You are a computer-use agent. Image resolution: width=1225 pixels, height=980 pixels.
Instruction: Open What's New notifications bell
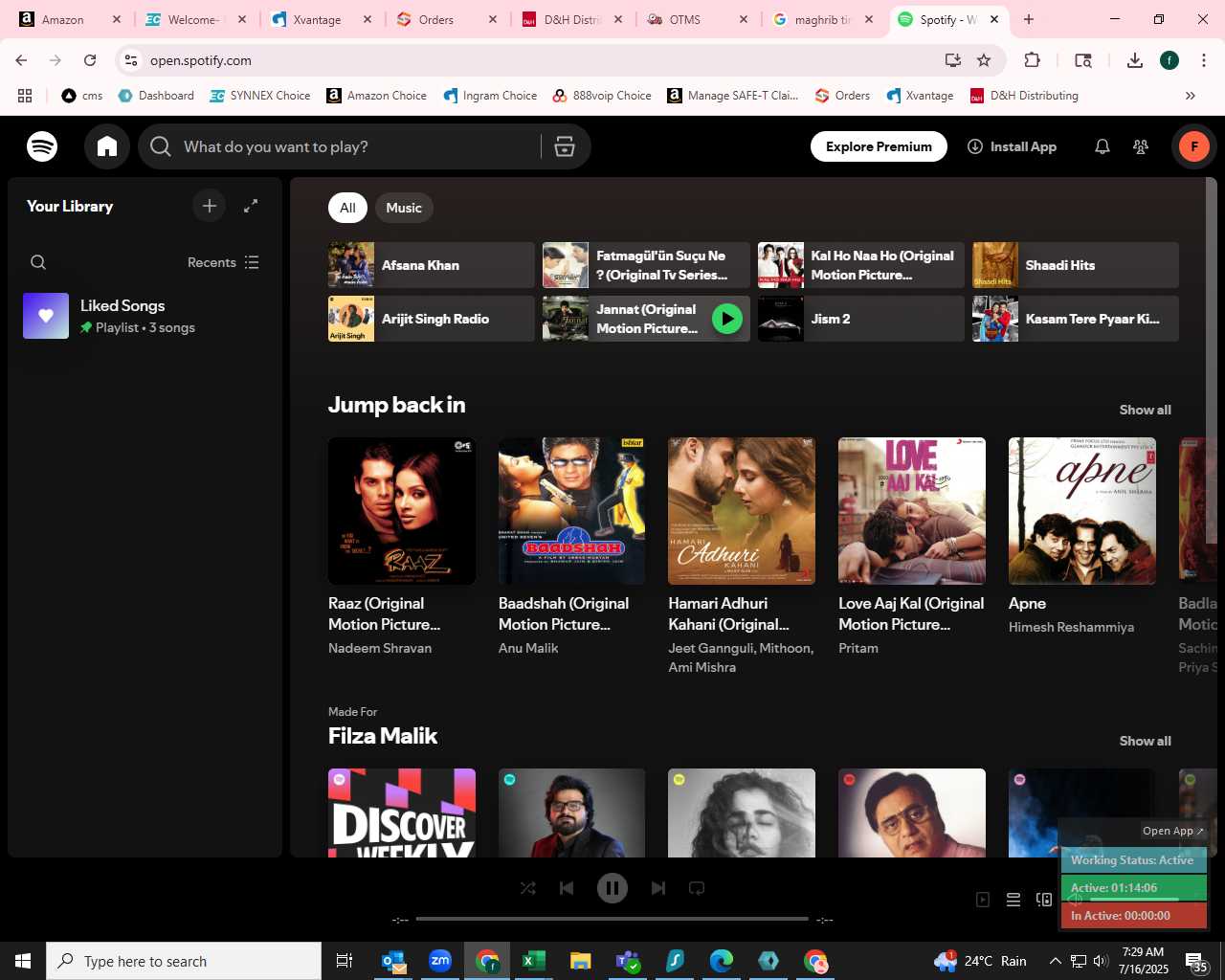tap(1102, 146)
